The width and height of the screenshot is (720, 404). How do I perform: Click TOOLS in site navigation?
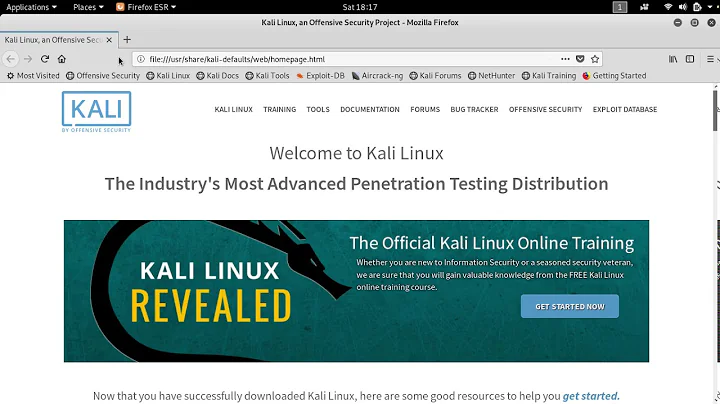(318, 109)
